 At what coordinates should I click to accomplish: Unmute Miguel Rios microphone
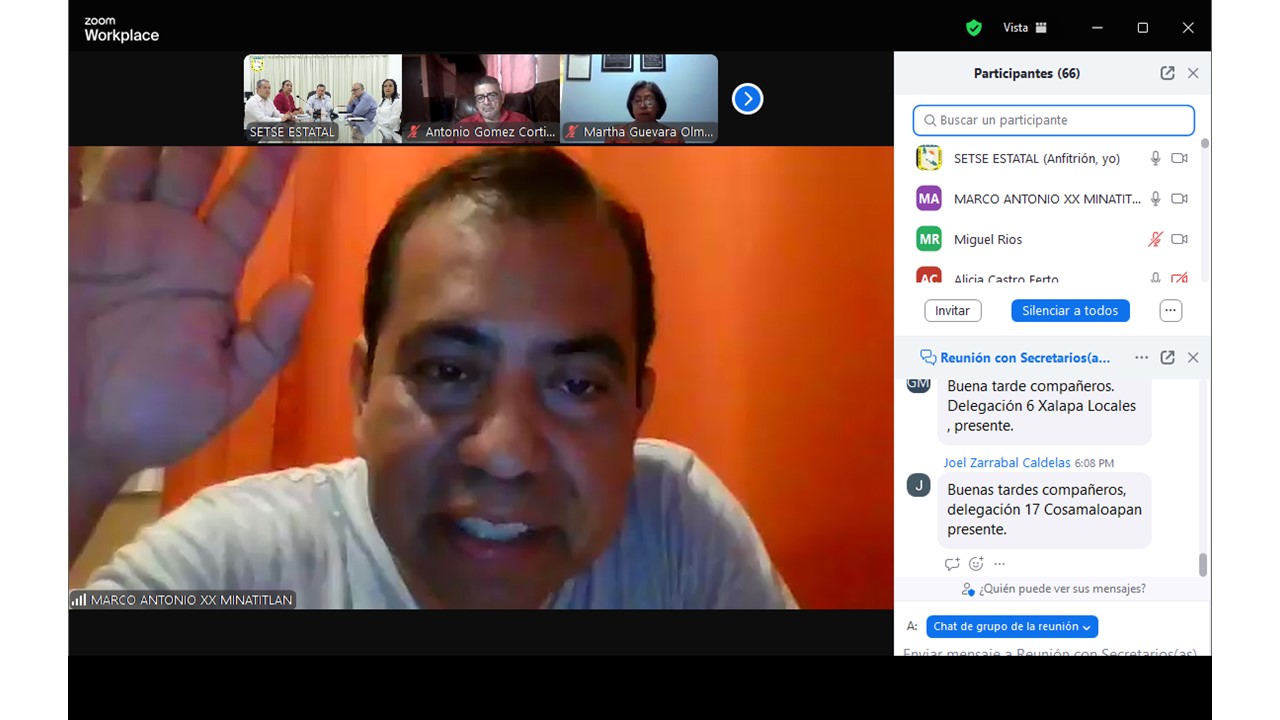(x=1155, y=239)
